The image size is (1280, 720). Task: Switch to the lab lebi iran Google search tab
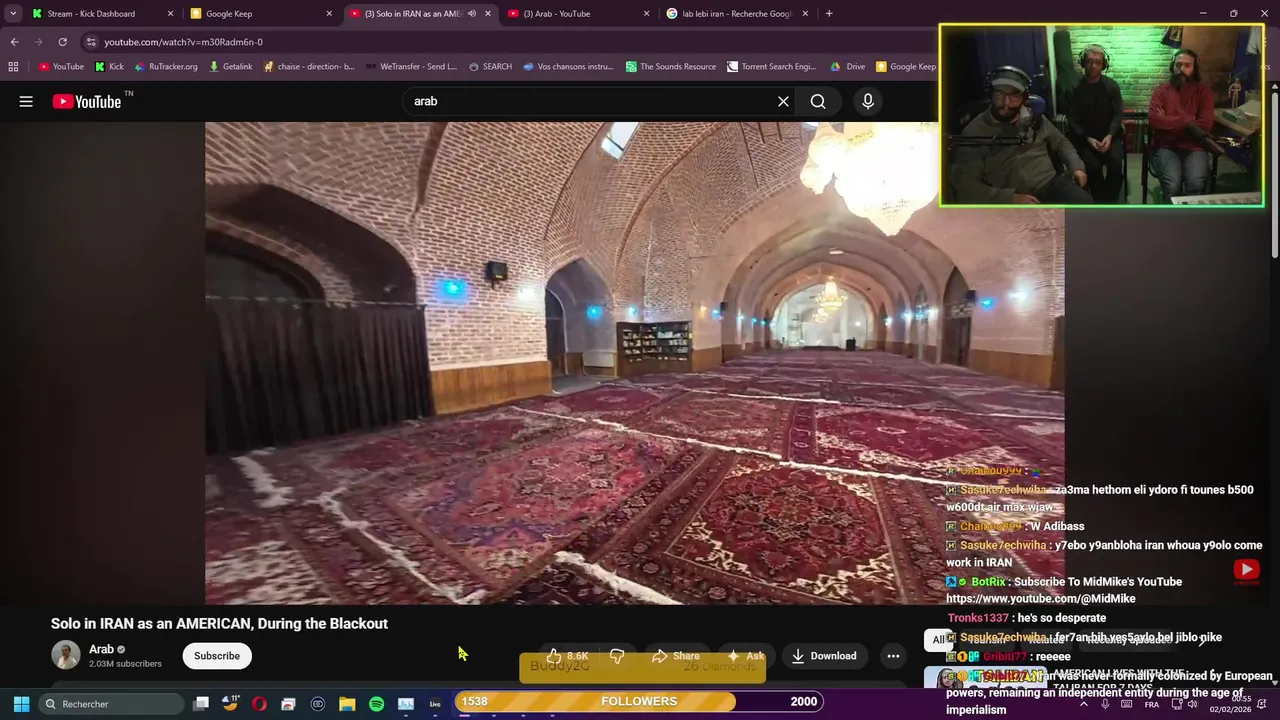[737, 14]
